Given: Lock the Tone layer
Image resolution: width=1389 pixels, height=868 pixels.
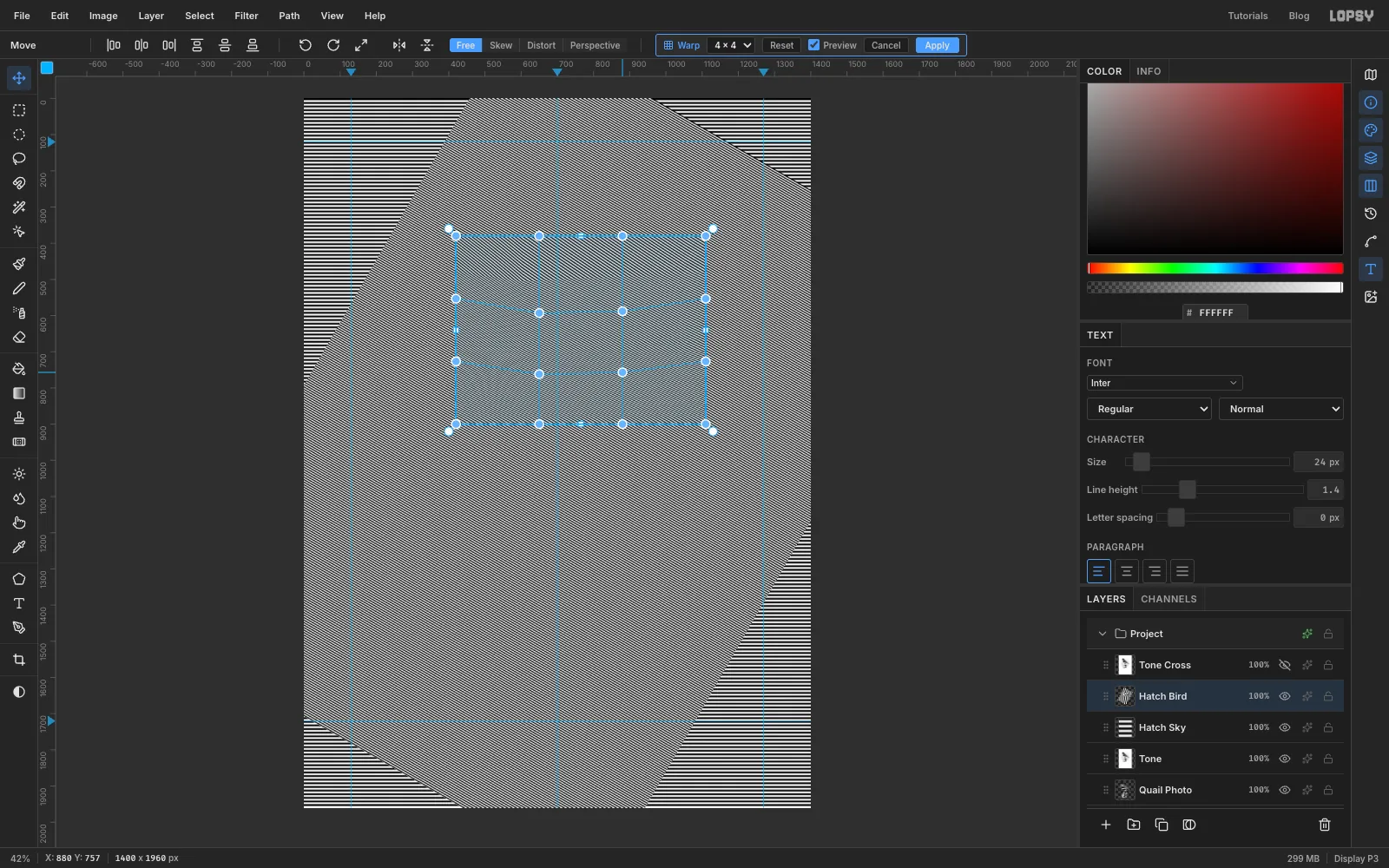Looking at the screenshot, I should tap(1328, 759).
